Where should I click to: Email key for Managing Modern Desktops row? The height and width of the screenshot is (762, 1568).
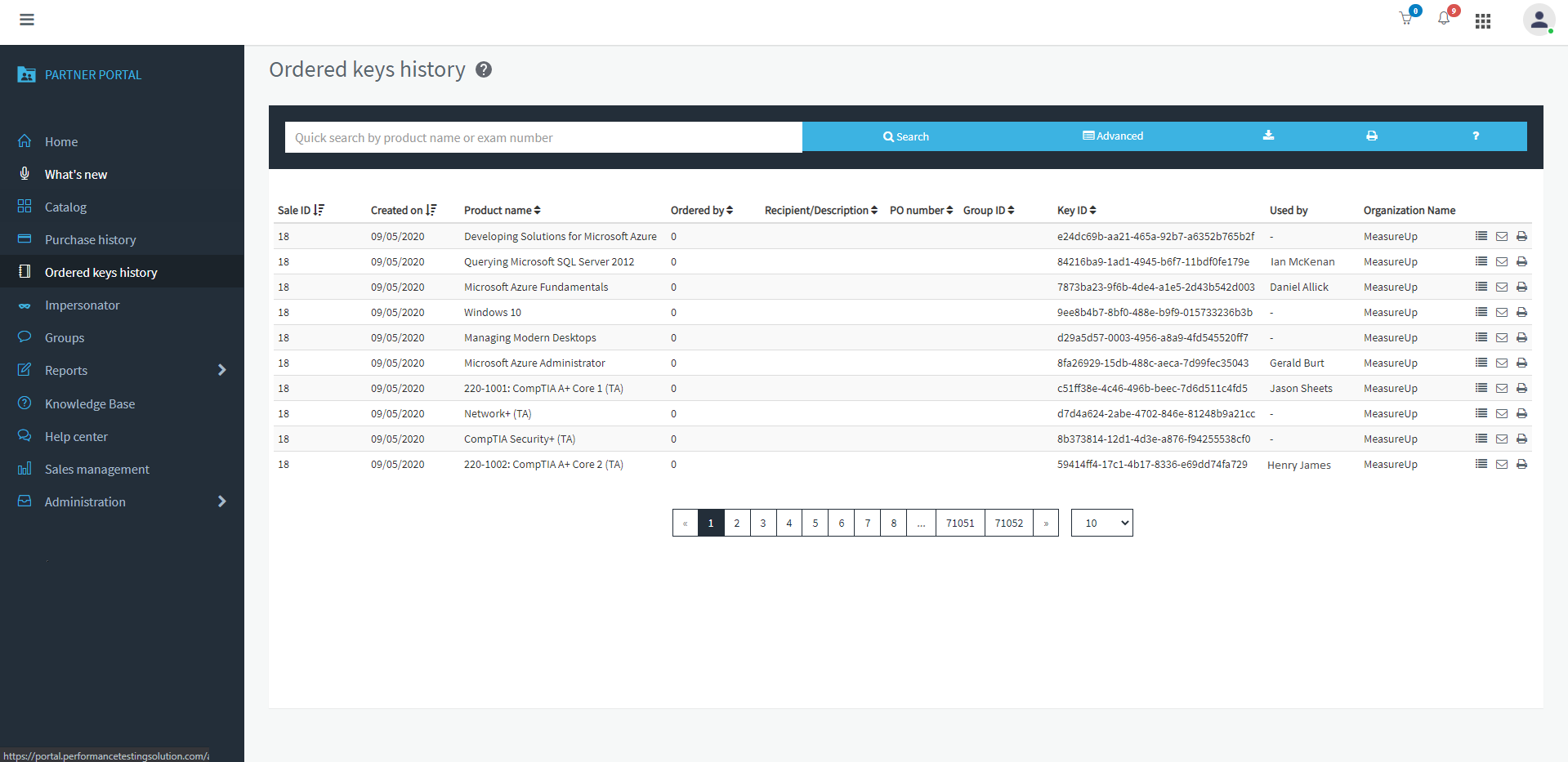1502,338
